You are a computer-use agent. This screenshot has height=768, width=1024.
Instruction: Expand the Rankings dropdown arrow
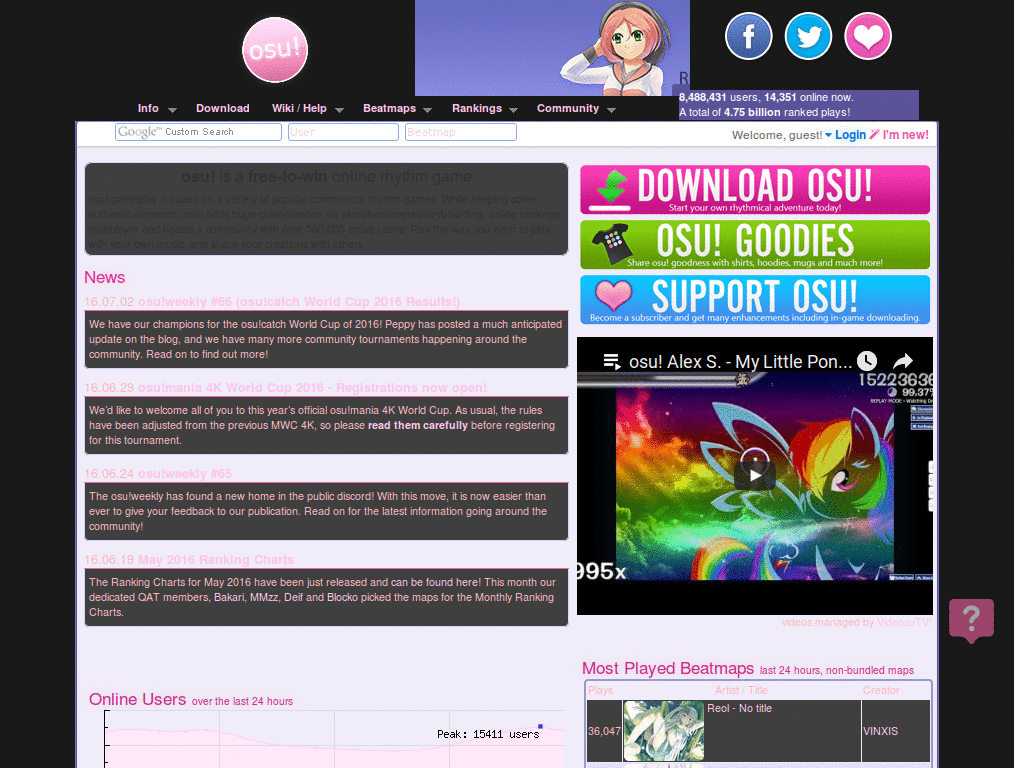[513, 110]
